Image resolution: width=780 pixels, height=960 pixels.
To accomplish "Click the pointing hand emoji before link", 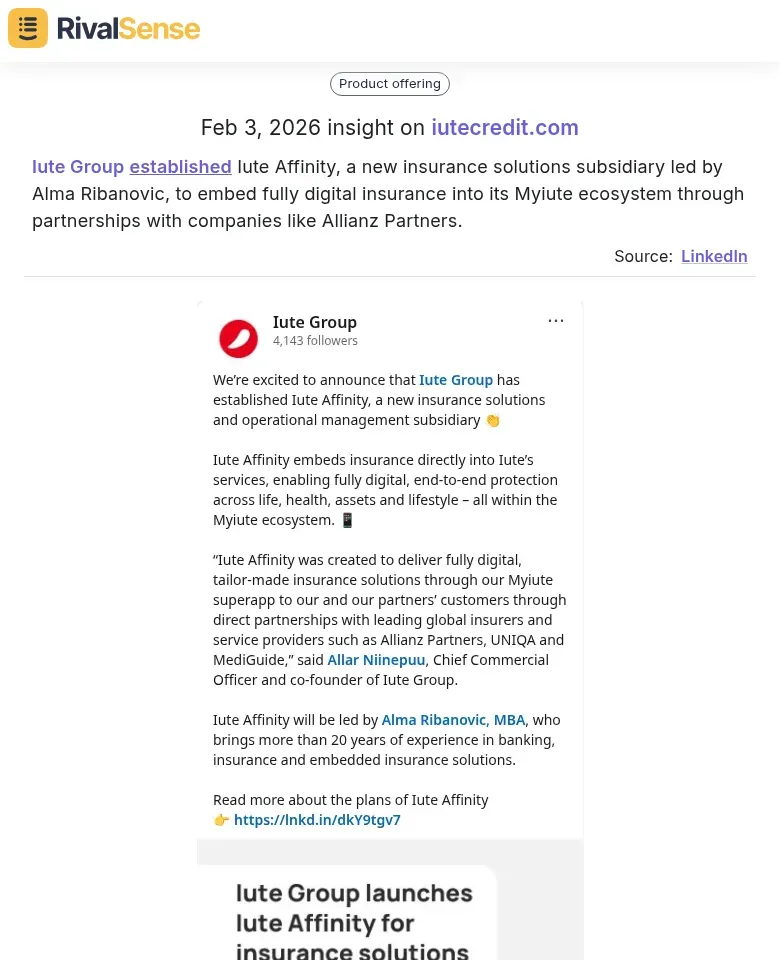I will pyautogui.click(x=221, y=820).
